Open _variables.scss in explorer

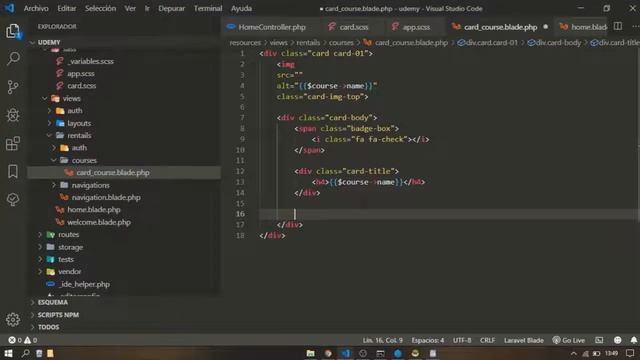point(91,61)
